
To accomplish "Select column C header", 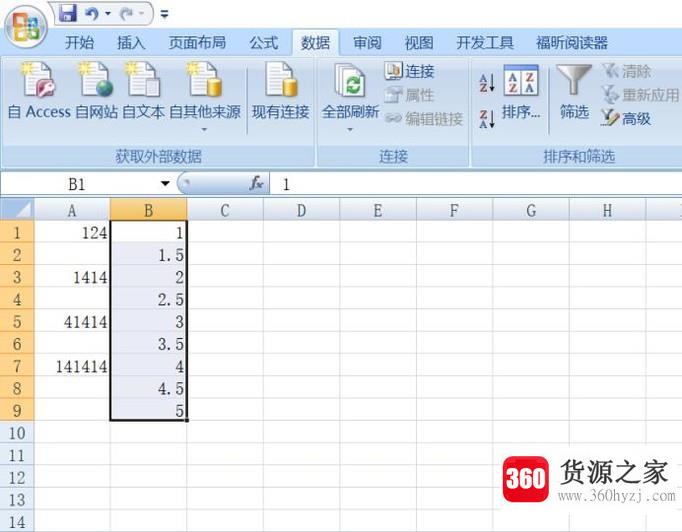I will click(225, 211).
